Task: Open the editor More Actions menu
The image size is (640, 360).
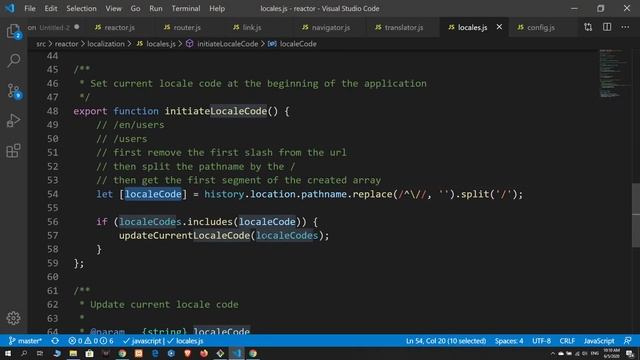Action: click(625, 27)
